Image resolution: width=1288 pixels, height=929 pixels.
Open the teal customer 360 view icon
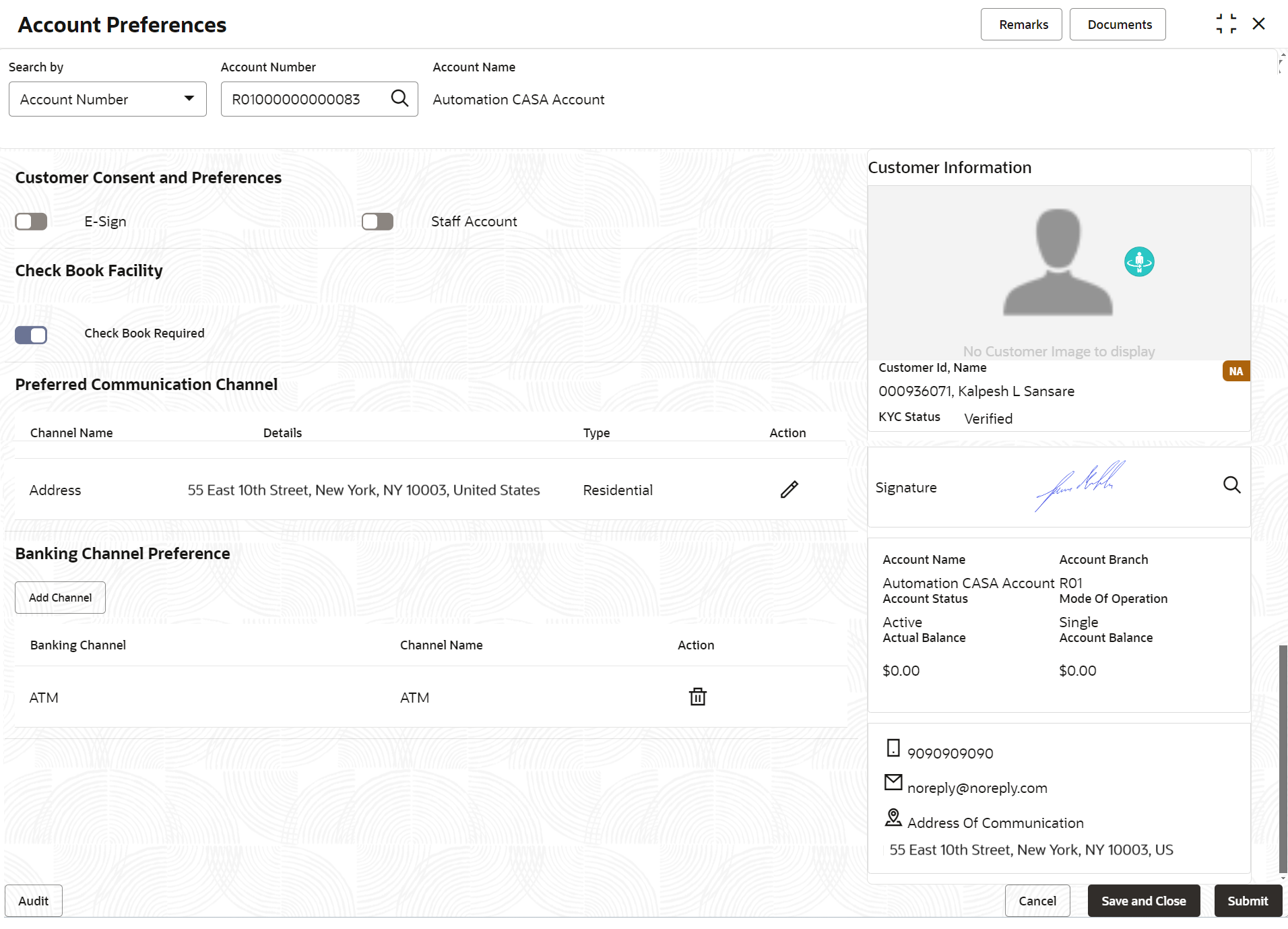[1138, 261]
